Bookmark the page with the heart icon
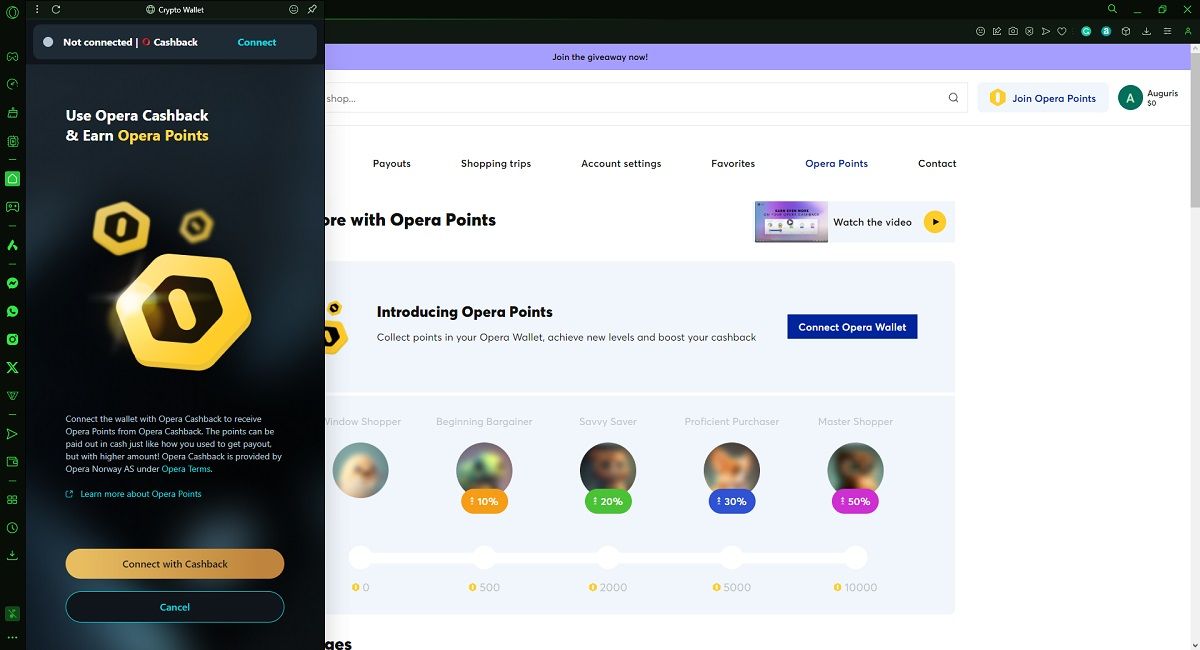Image resolution: width=1200 pixels, height=650 pixels. (1062, 31)
